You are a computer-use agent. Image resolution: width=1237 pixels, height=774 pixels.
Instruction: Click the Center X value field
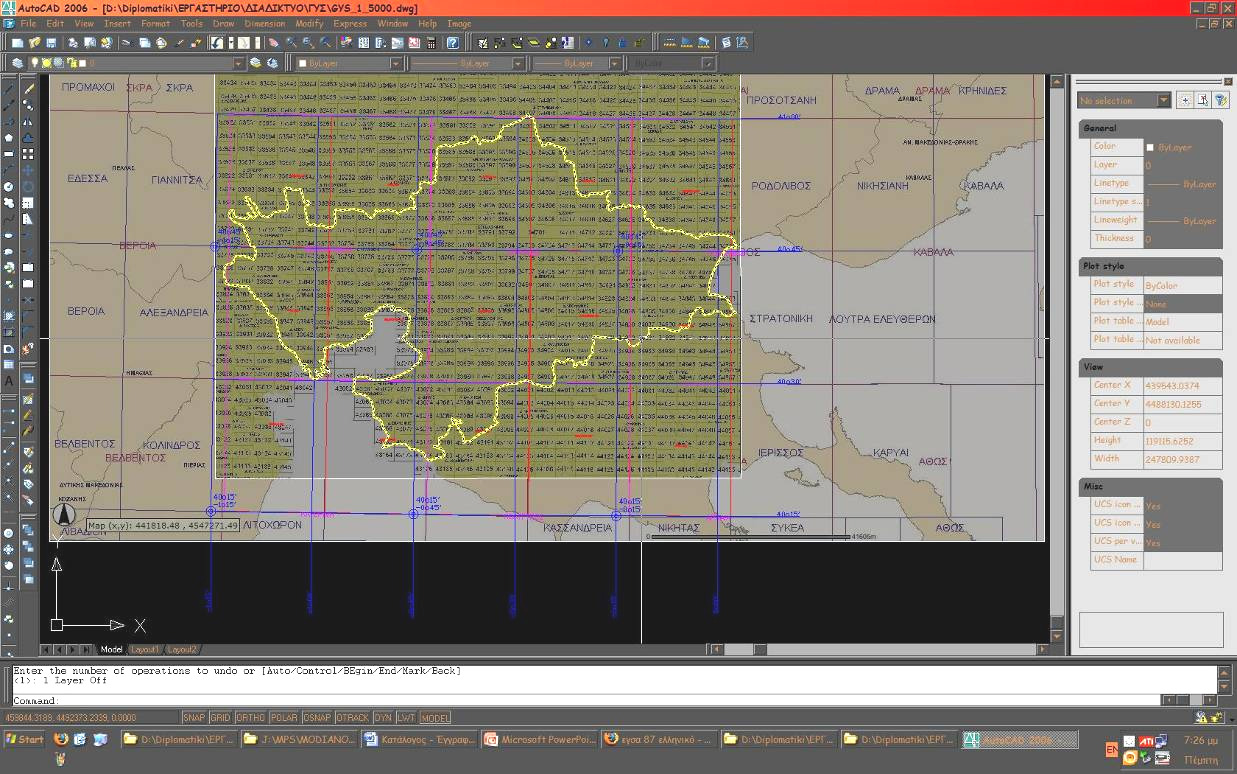pyautogui.click(x=1182, y=386)
